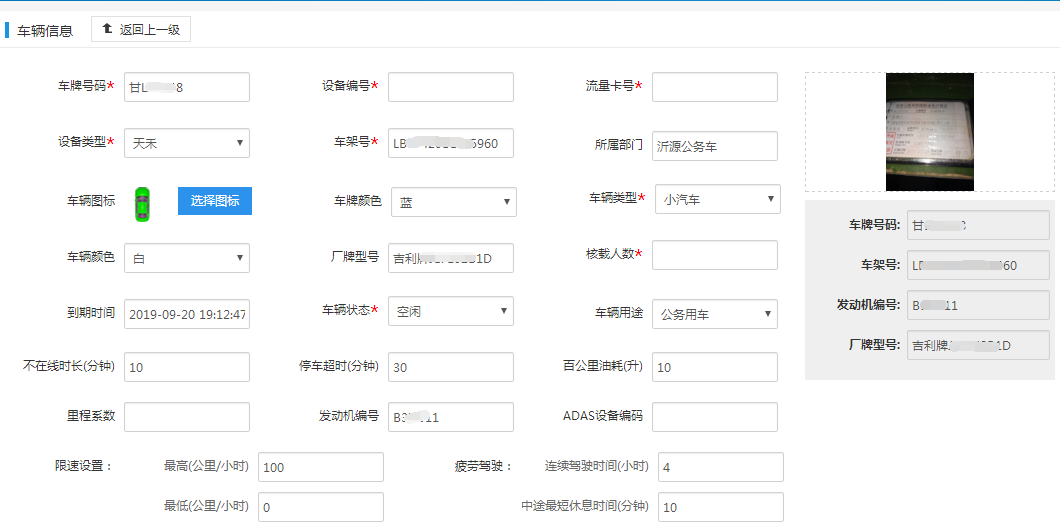Click the 最高(公里/小时) speed limit field
This screenshot has height=529, width=1060.
click(x=320, y=467)
